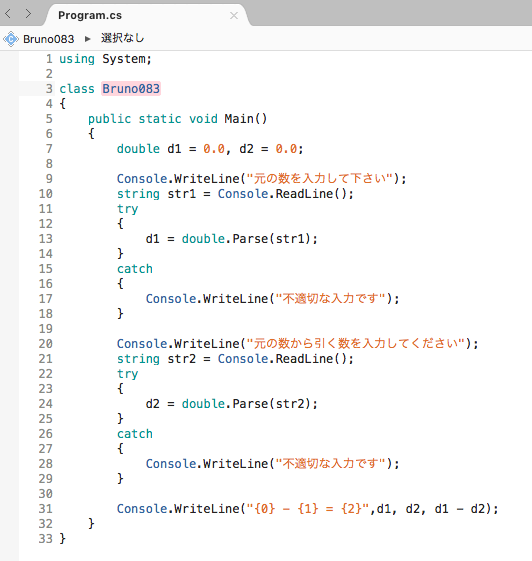
Task: Click 'using' keyword on line 1
Action: point(77,59)
